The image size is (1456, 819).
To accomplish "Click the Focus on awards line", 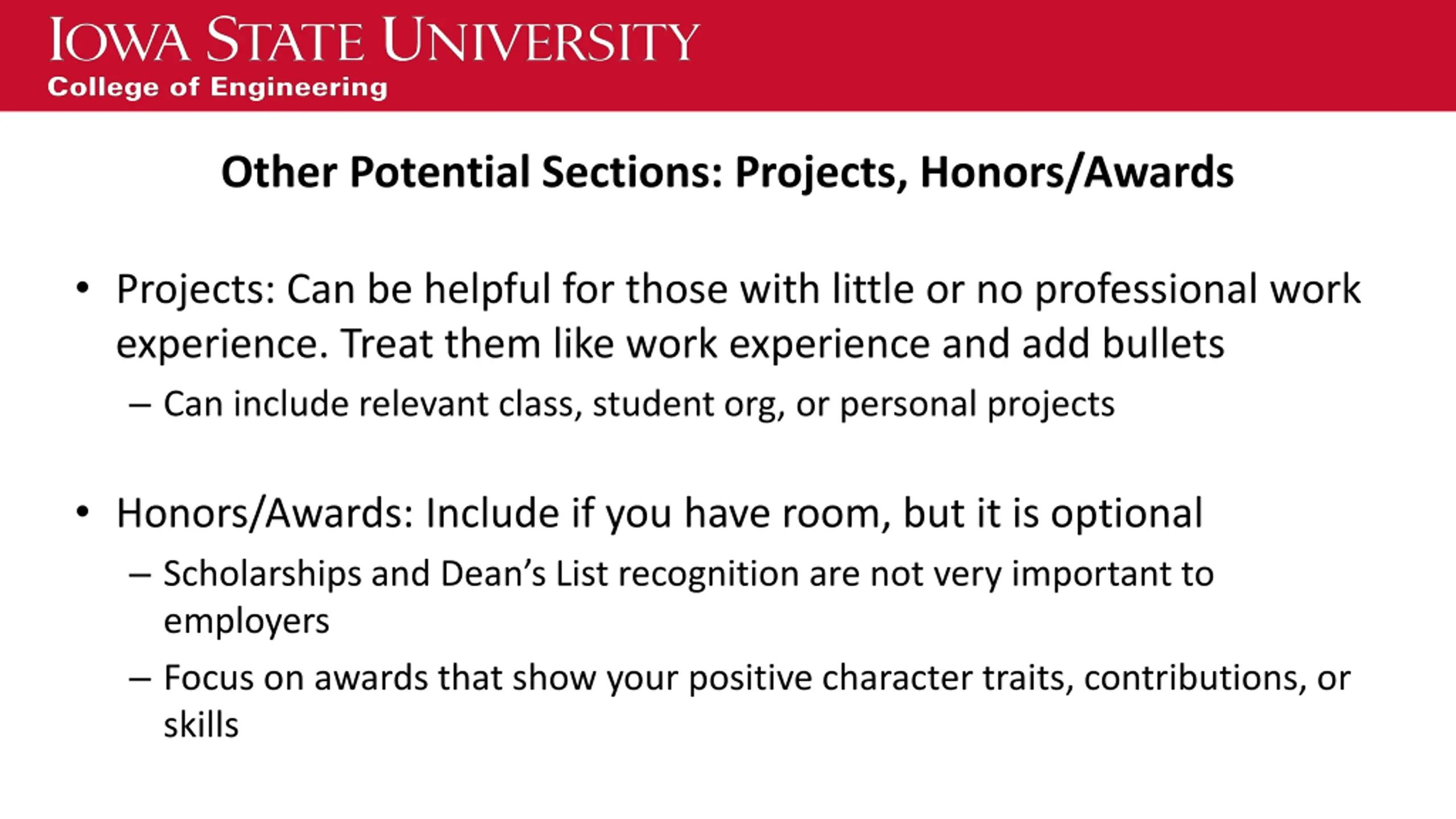I will click(x=756, y=678).
